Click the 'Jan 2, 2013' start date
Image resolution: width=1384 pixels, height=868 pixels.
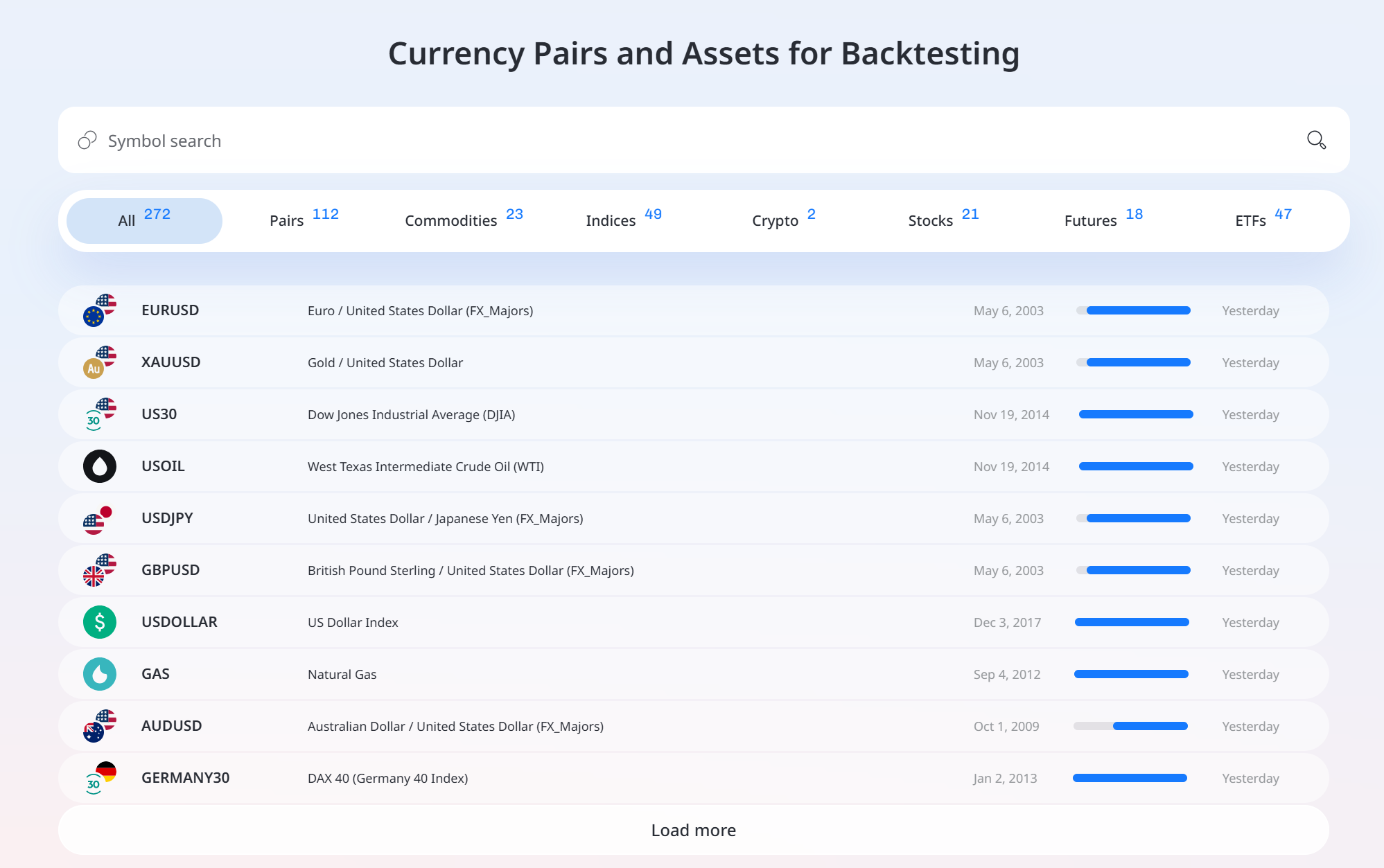tap(1005, 778)
